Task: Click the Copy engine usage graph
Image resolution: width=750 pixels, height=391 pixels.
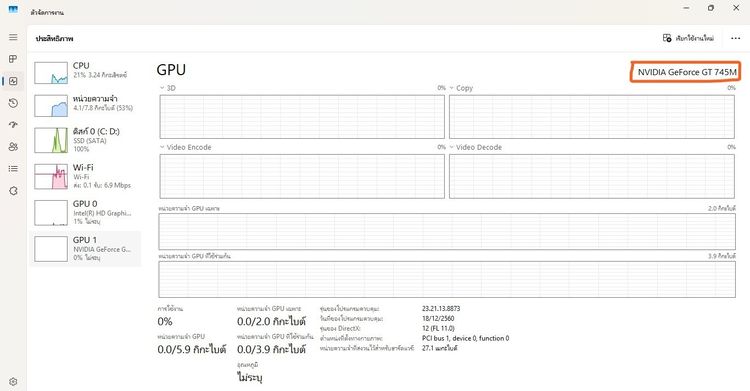Action: [x=592, y=117]
